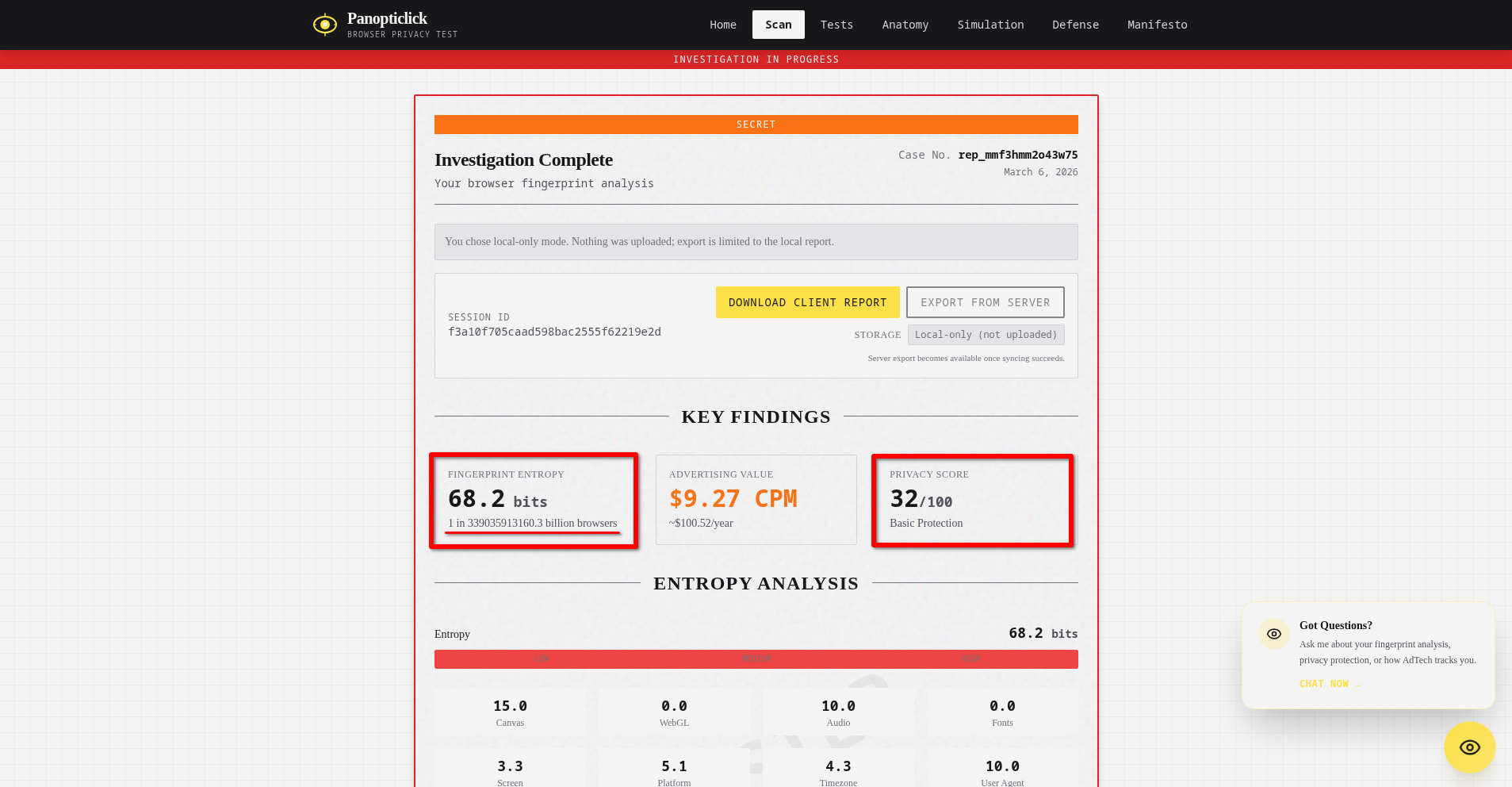Click Download Client Report button
1512x787 pixels.
tap(807, 302)
